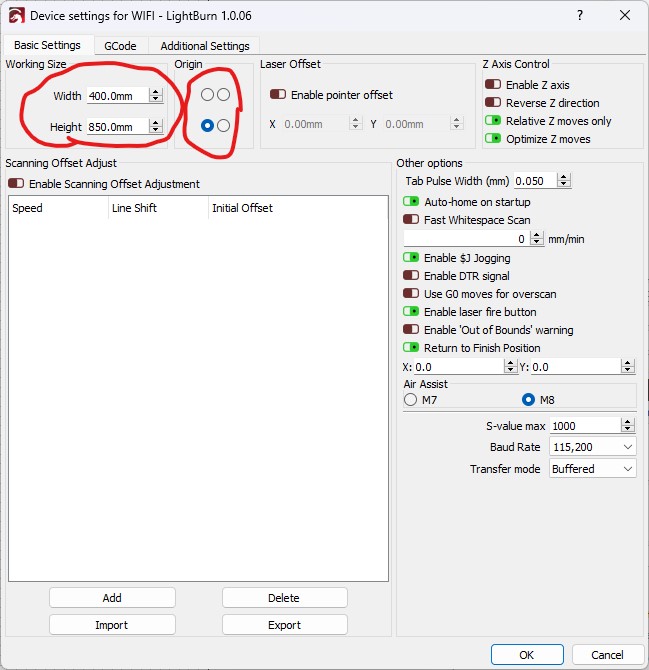Screen dimensions: 649x670
Task: Turn on Enable Scanning Offset Adjustment
Action: (x=16, y=184)
